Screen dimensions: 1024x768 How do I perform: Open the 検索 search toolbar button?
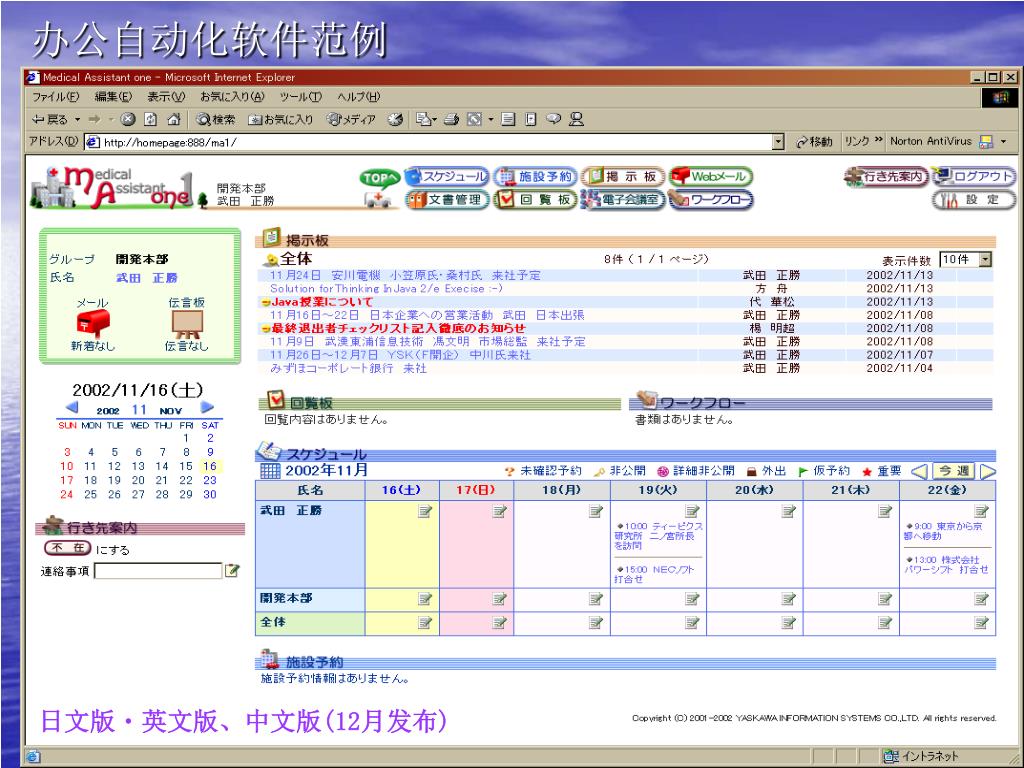pyautogui.click(x=216, y=120)
